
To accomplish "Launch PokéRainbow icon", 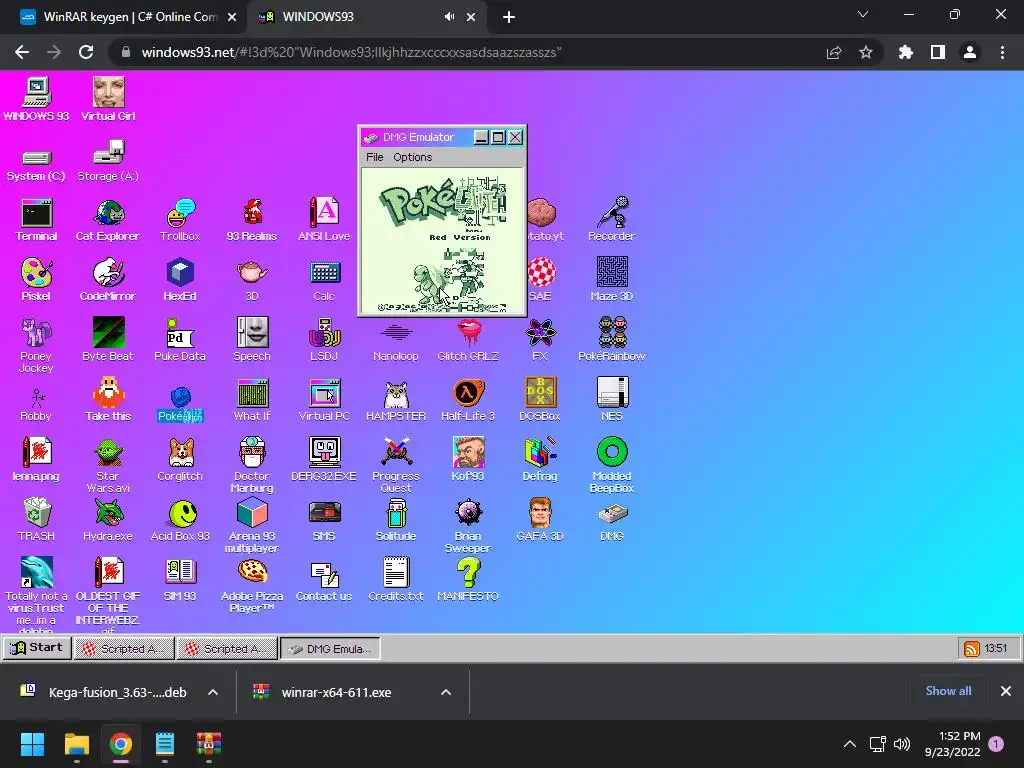I will coord(611,340).
